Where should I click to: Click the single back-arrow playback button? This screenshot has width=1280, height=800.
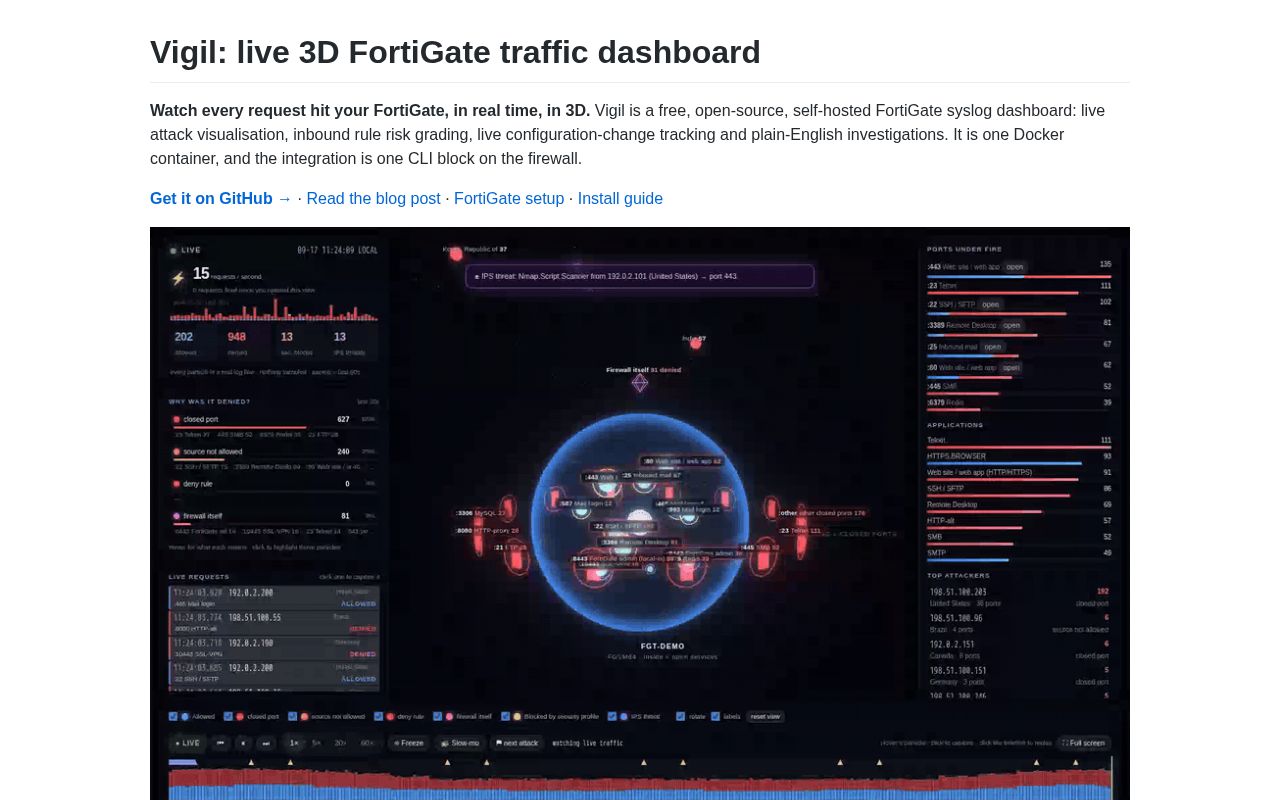point(244,743)
